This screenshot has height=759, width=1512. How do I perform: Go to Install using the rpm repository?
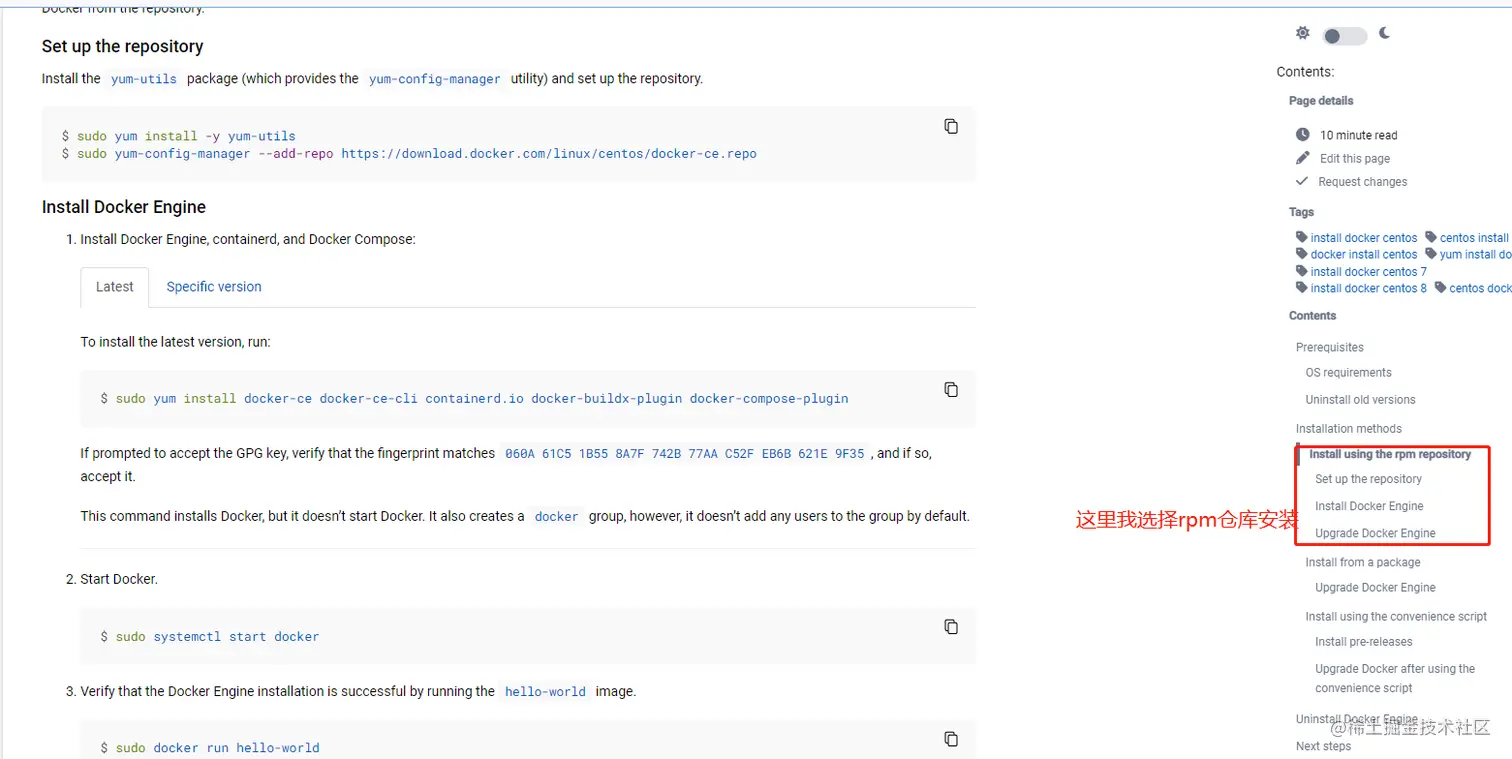tap(1390, 454)
